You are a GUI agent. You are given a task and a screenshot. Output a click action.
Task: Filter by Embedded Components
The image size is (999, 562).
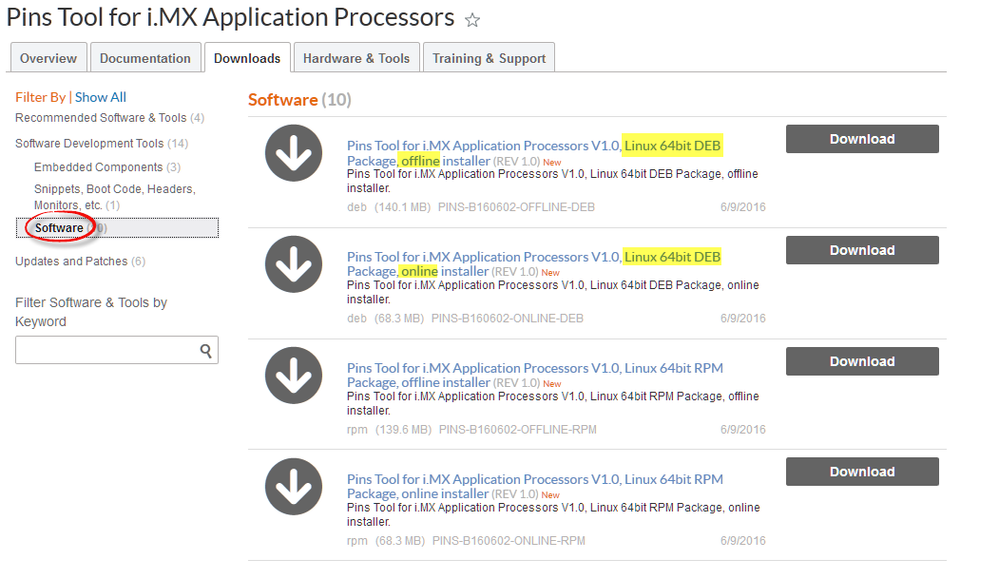tap(107, 167)
